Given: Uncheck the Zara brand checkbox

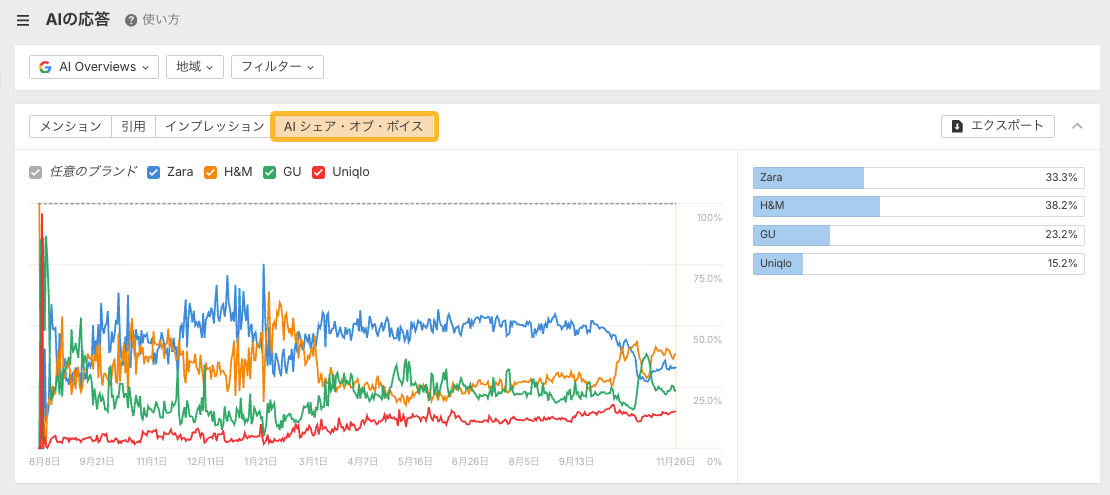Looking at the screenshot, I should tap(154, 172).
